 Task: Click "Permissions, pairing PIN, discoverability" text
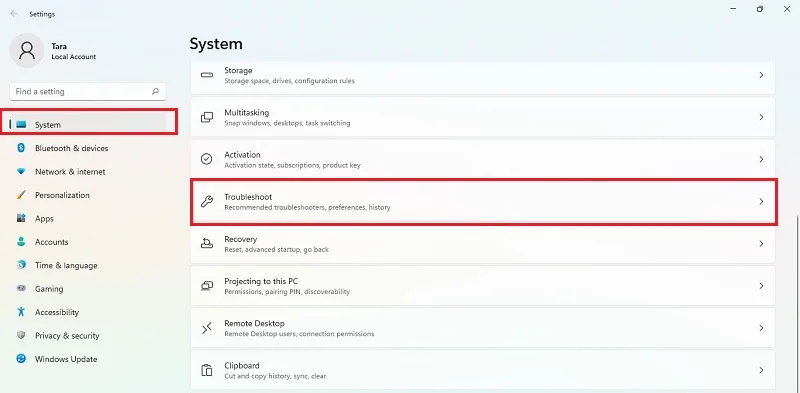287,292
